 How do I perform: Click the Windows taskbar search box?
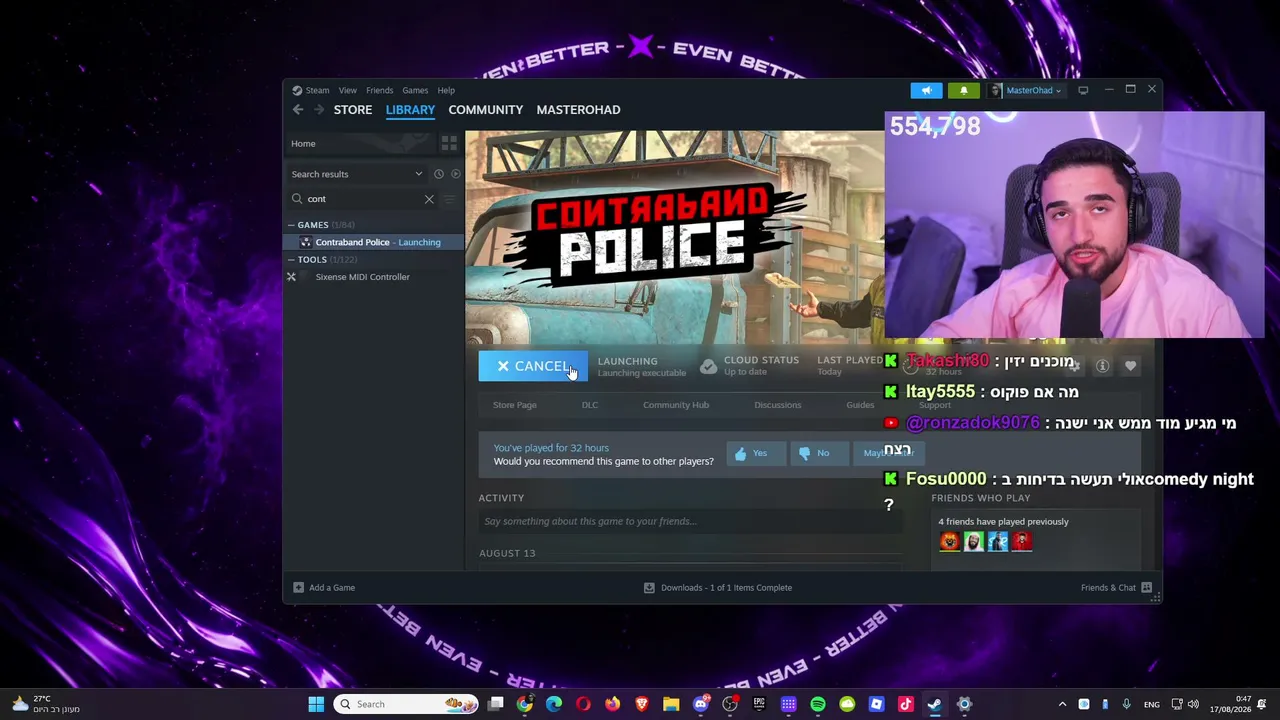406,704
